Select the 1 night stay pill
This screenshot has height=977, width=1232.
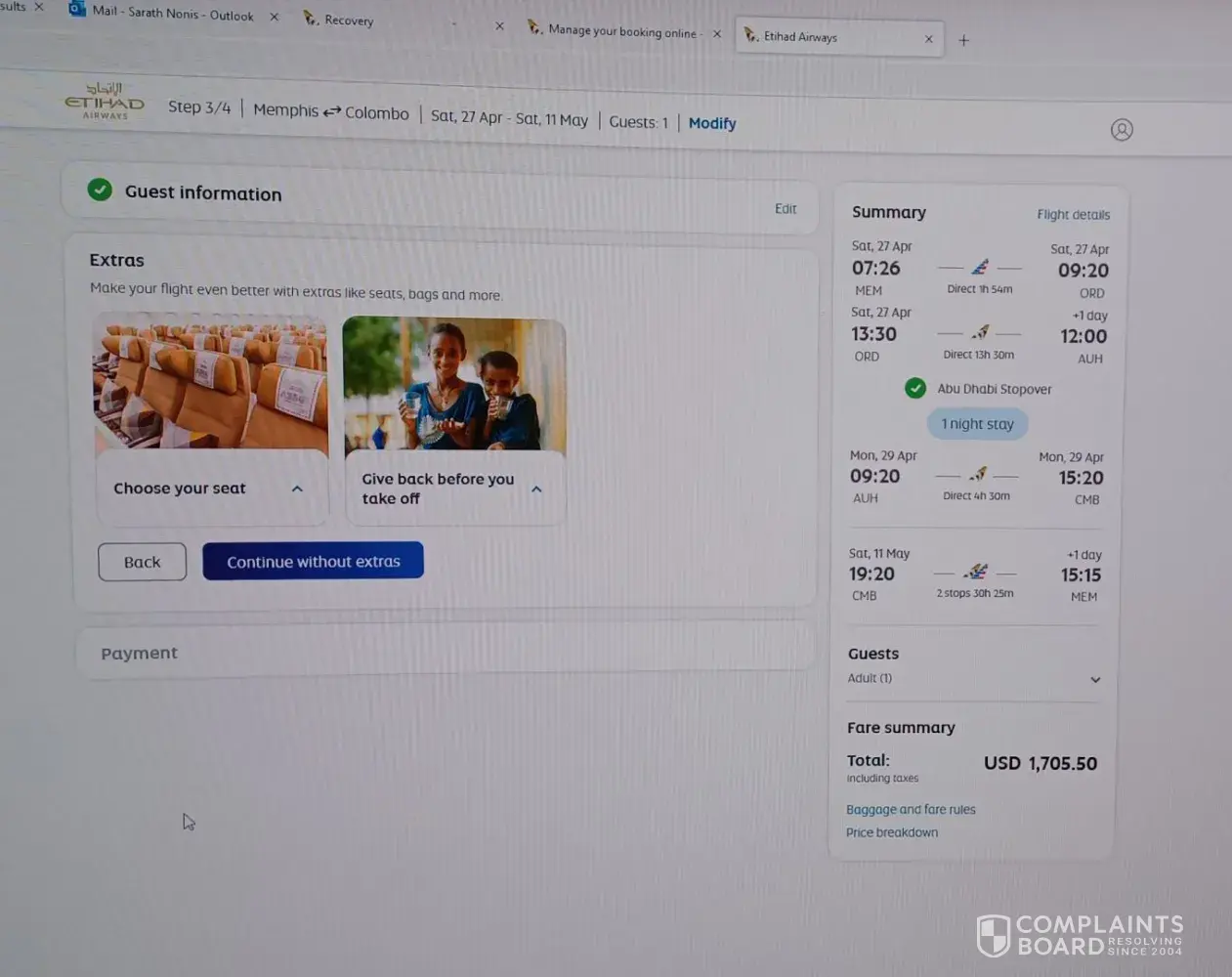(x=977, y=424)
